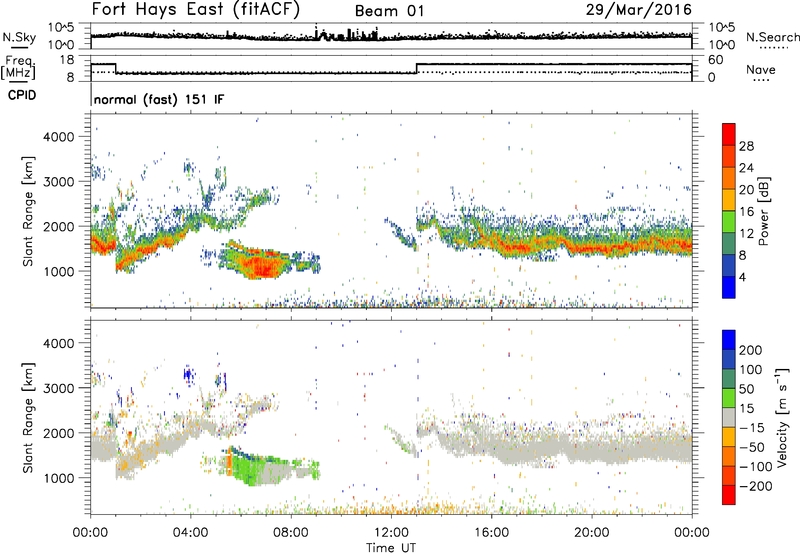The width and height of the screenshot is (800, 554).
Task: Click the 'Nave' legend label
Action: point(761,69)
